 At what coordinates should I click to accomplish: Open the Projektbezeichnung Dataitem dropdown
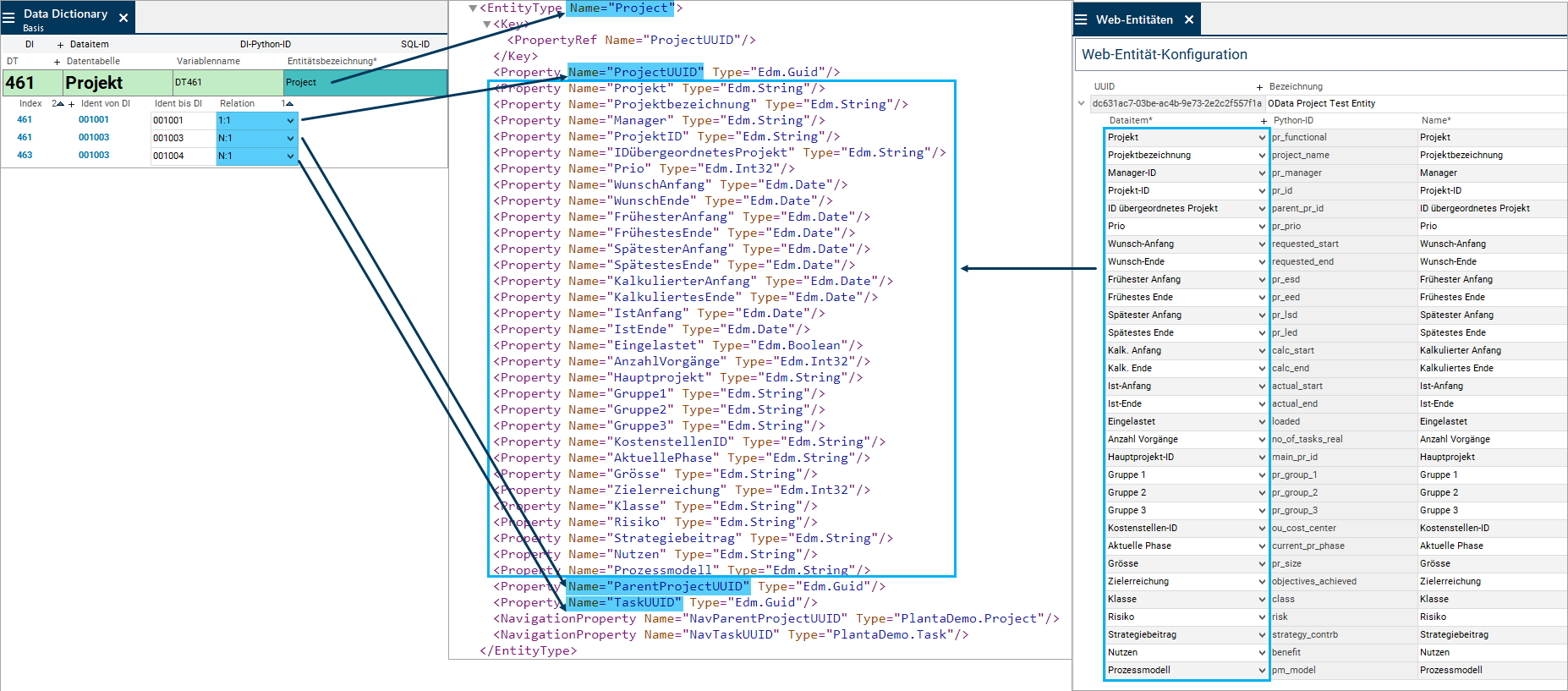[x=1262, y=156]
